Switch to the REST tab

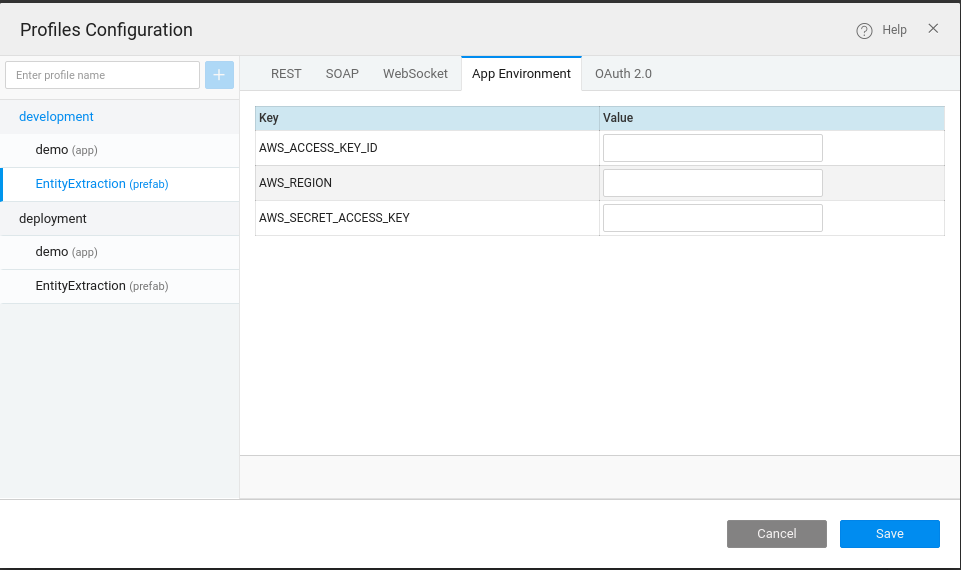pyautogui.click(x=286, y=74)
